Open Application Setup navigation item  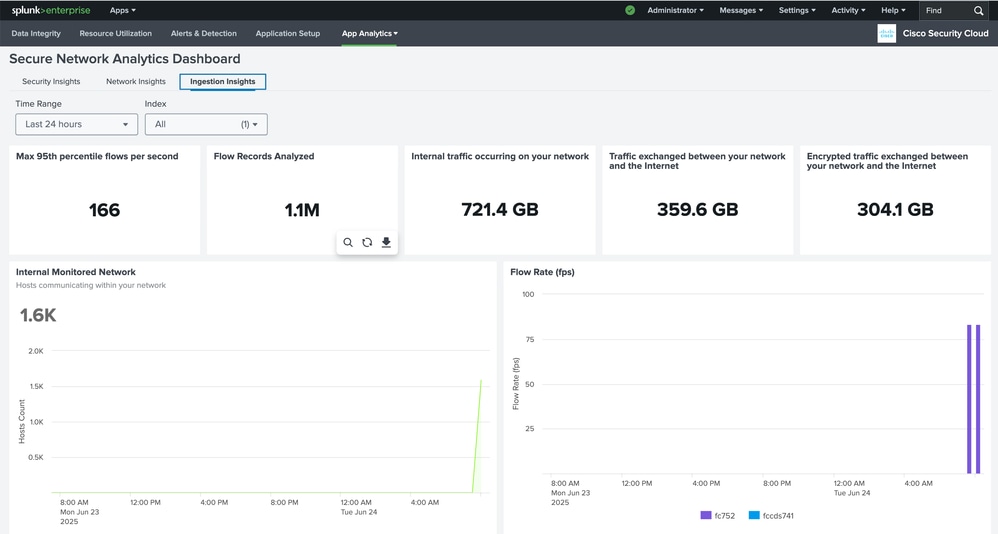pos(288,33)
